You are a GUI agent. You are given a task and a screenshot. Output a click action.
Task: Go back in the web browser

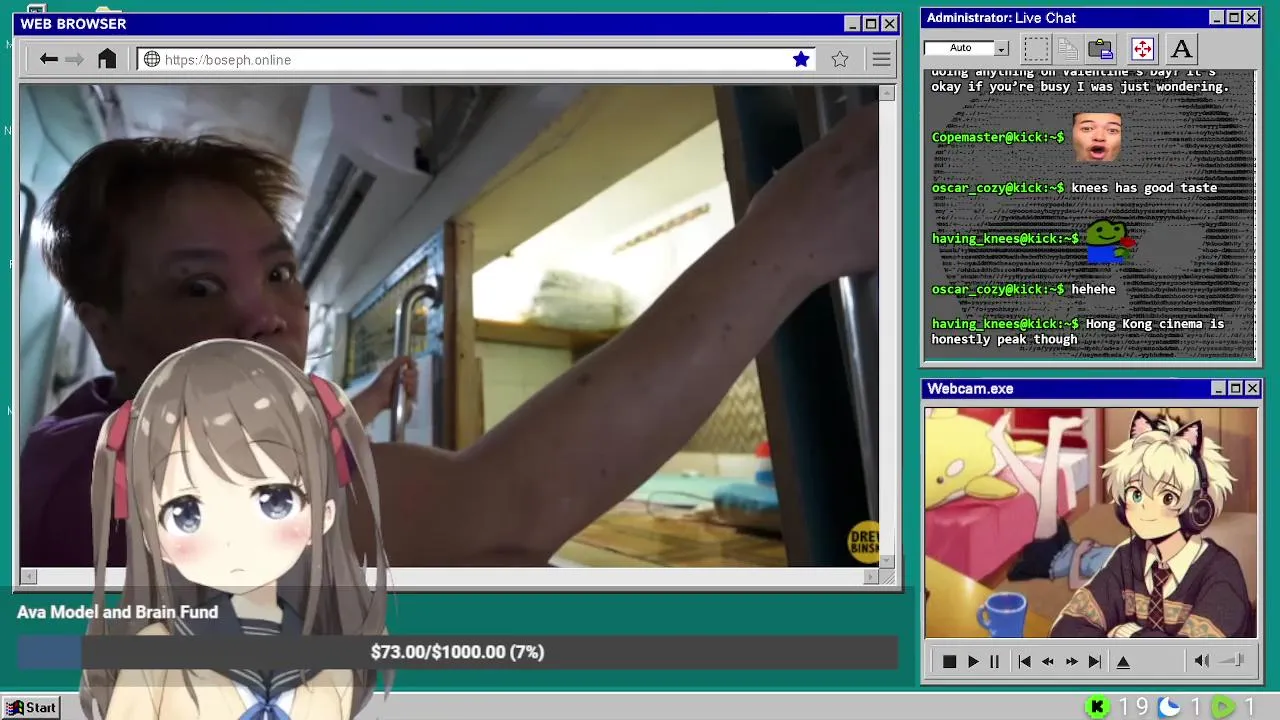pyautogui.click(x=49, y=59)
